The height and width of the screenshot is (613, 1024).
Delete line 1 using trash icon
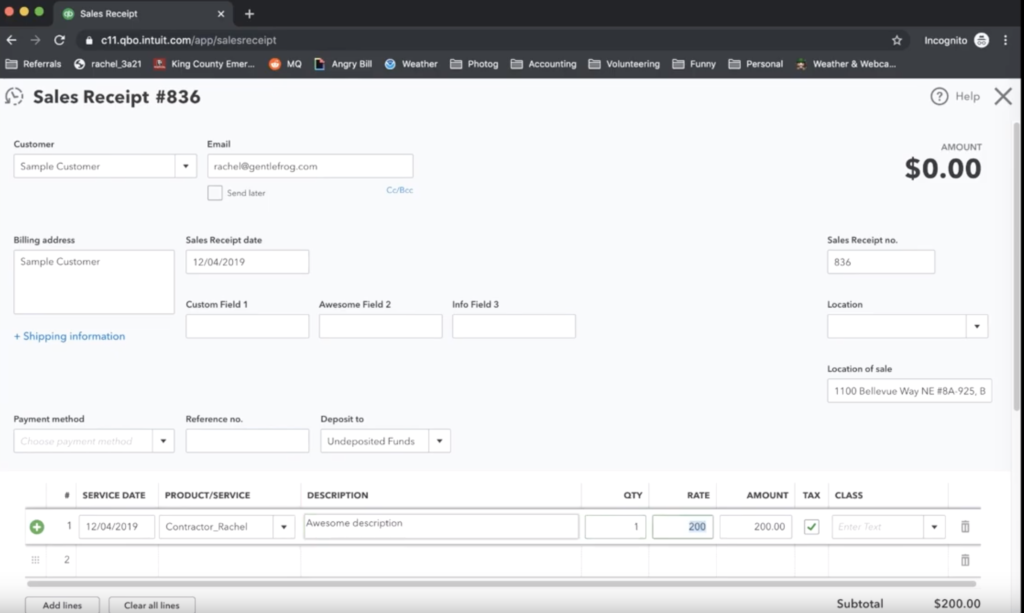point(965,527)
